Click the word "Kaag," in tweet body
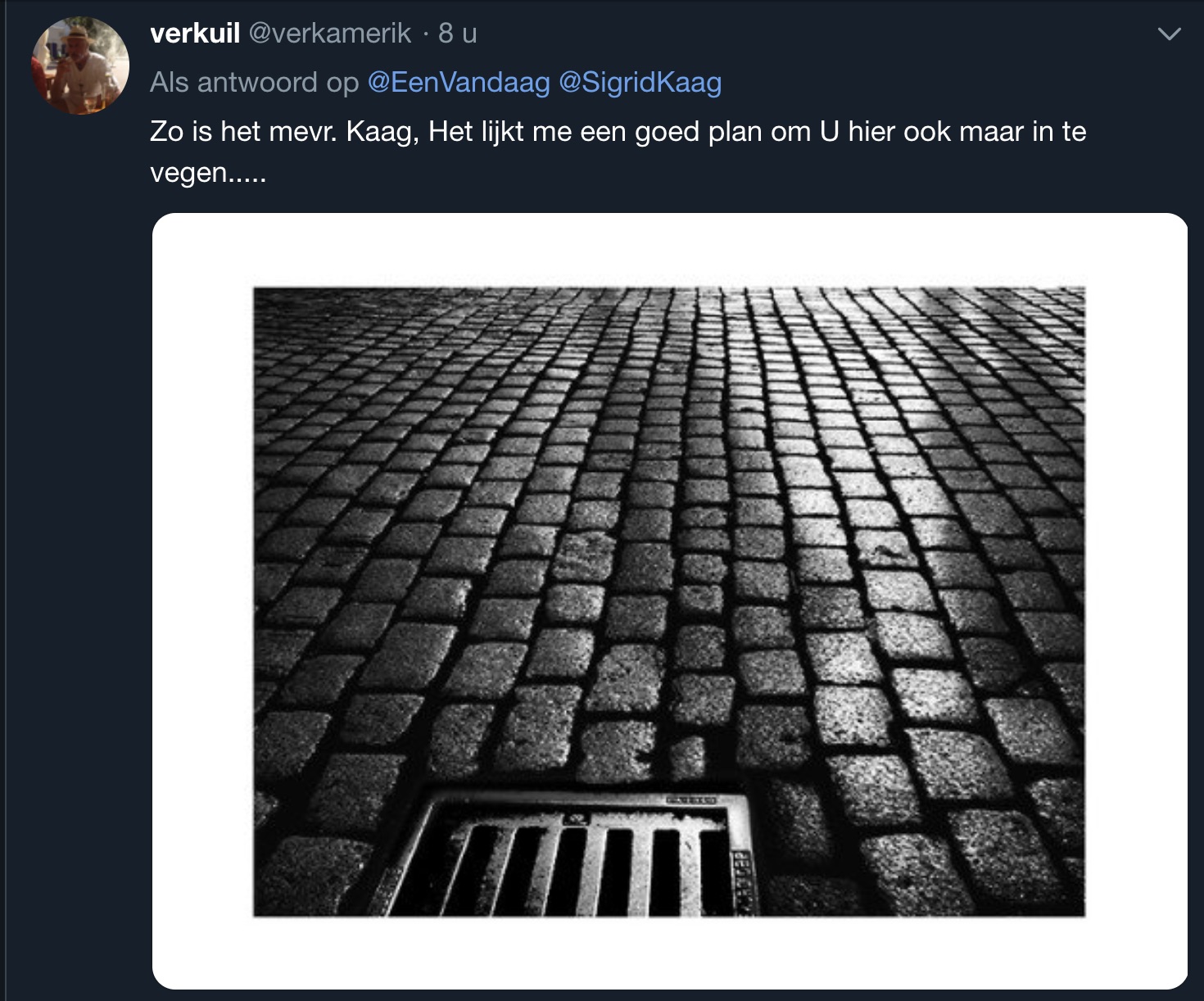Image resolution: width=1204 pixels, height=1001 pixels. point(382,132)
